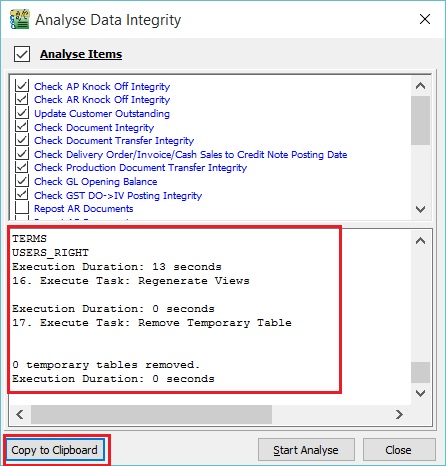446x466 pixels.
Task: Select the Repost AR Documents label
Action: point(83,209)
